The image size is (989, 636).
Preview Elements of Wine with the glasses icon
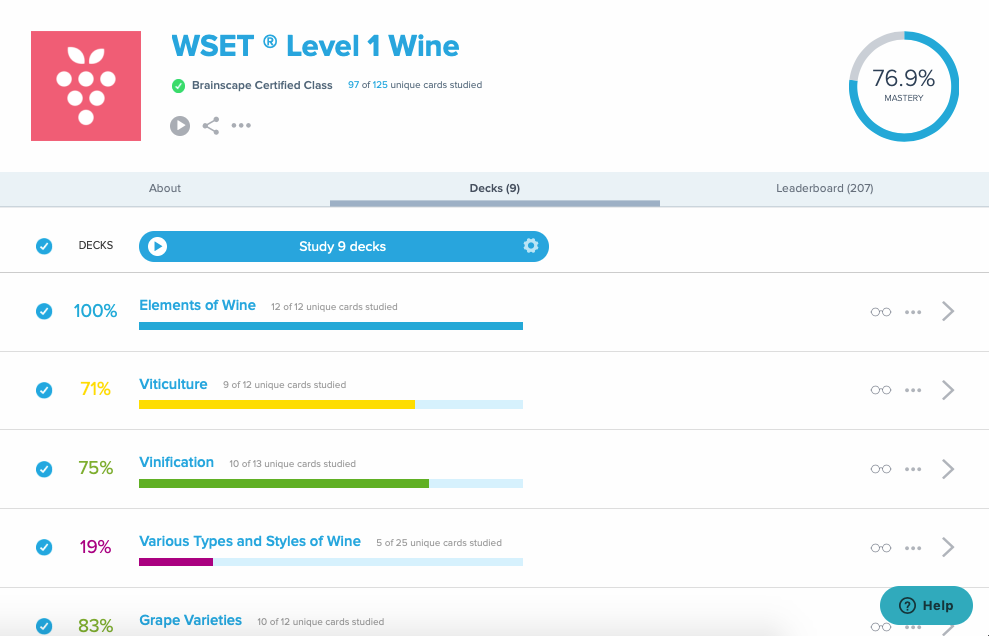(880, 311)
